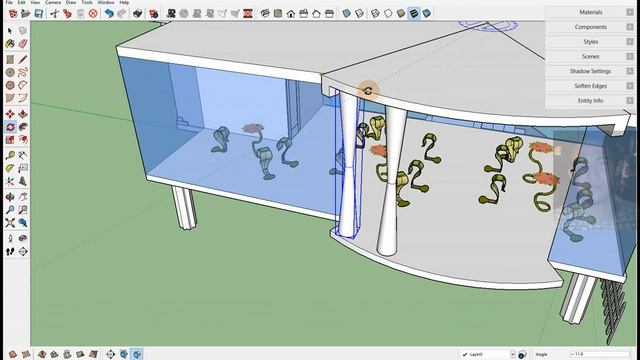Viewport: 640px width, 360px height.
Task: Click the Angle value input field
Action: click(x=600, y=354)
